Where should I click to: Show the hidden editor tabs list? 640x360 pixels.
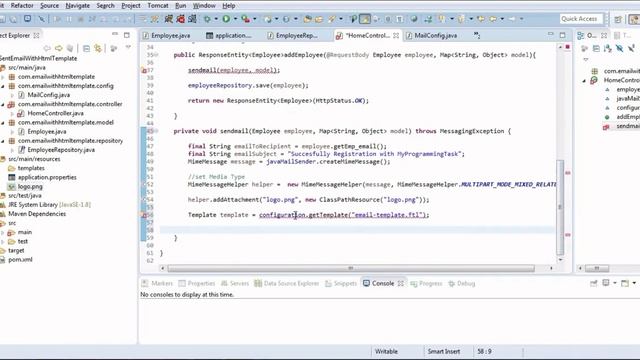pyautogui.click(x=477, y=36)
